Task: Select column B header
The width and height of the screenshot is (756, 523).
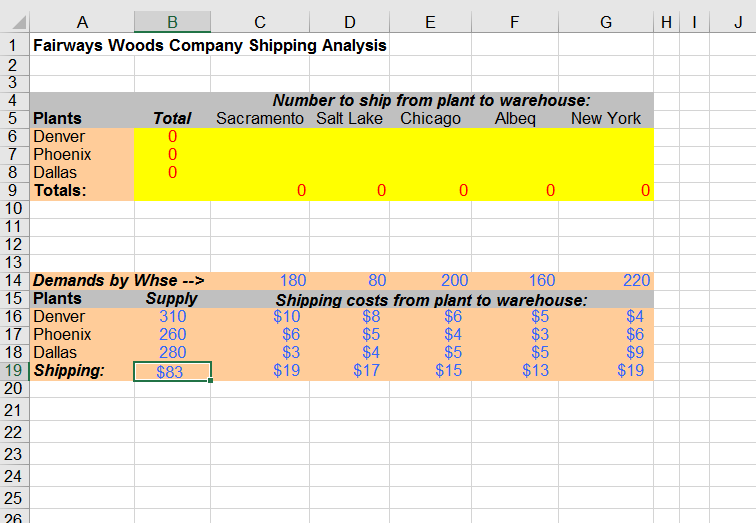Action: pos(172,22)
